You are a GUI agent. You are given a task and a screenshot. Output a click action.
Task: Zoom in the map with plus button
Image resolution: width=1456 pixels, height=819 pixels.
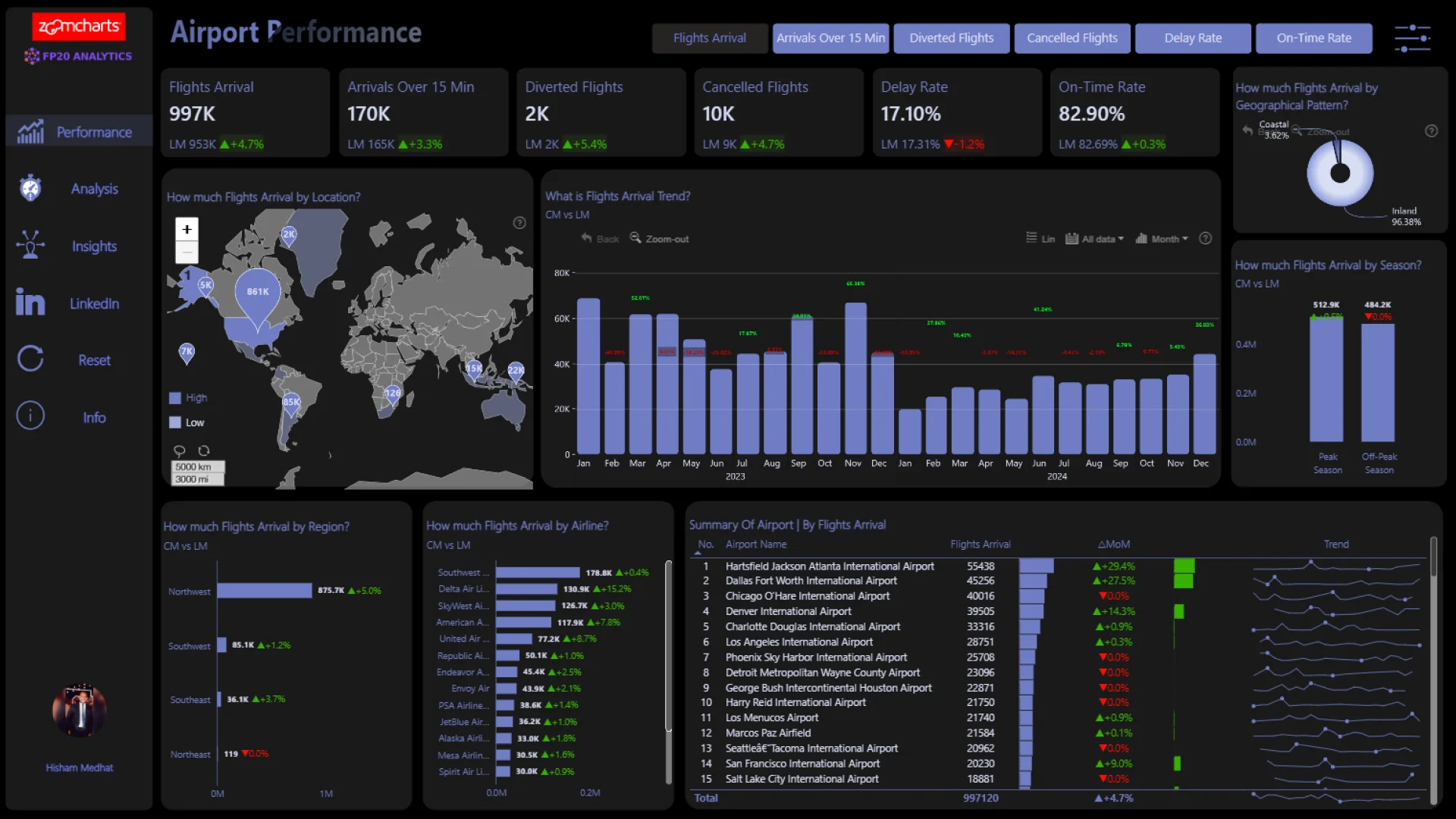click(187, 230)
